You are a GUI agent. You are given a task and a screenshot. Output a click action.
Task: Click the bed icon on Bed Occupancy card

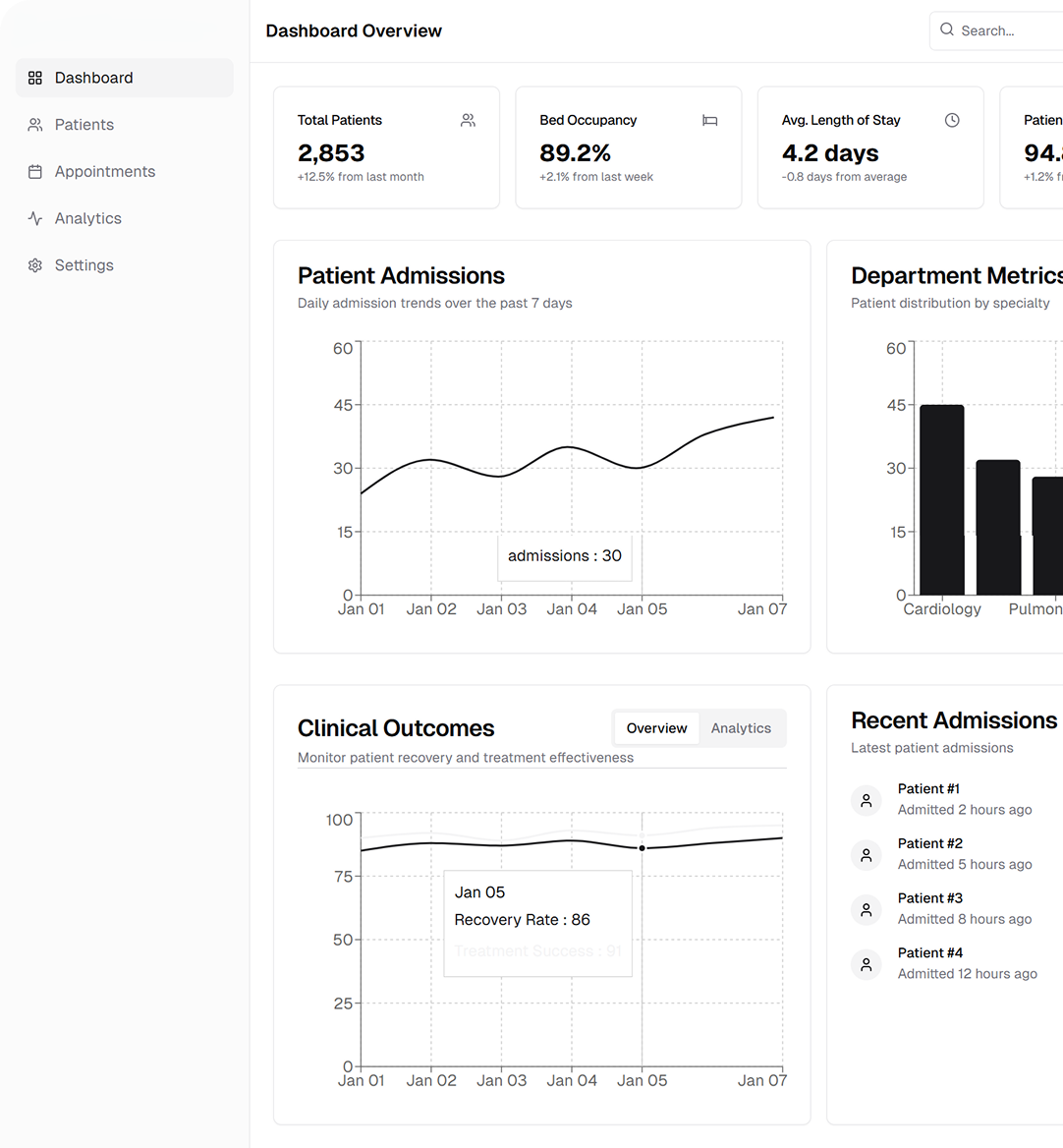tap(709, 120)
